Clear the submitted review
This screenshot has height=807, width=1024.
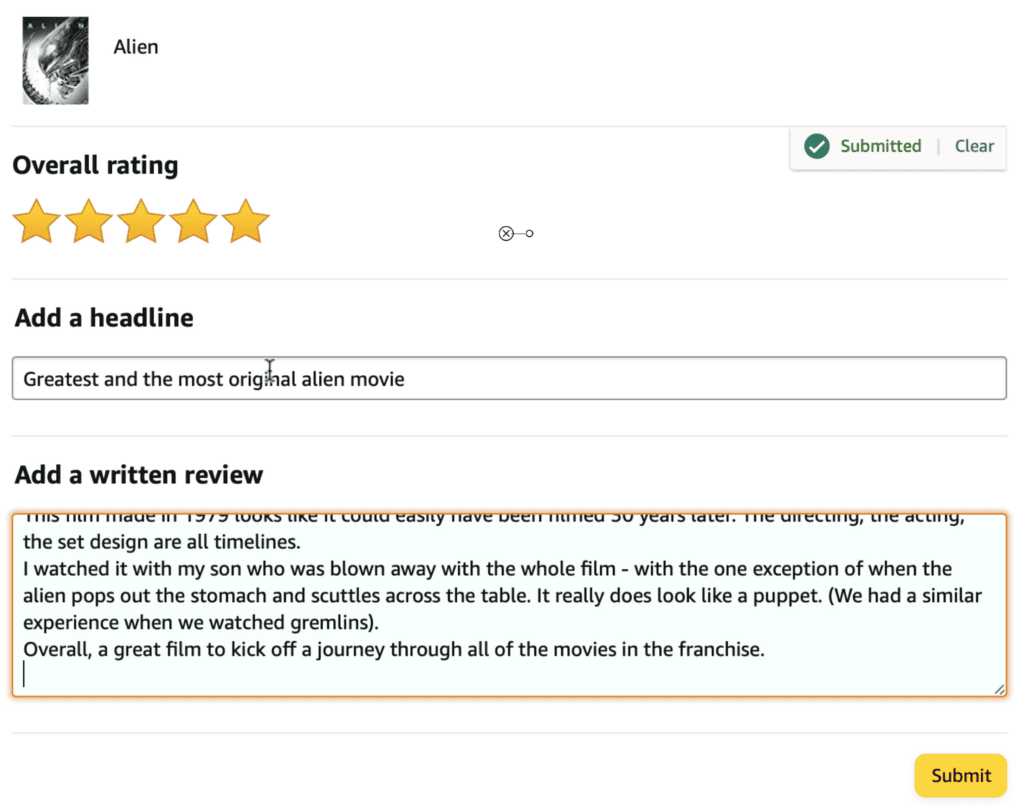973,146
